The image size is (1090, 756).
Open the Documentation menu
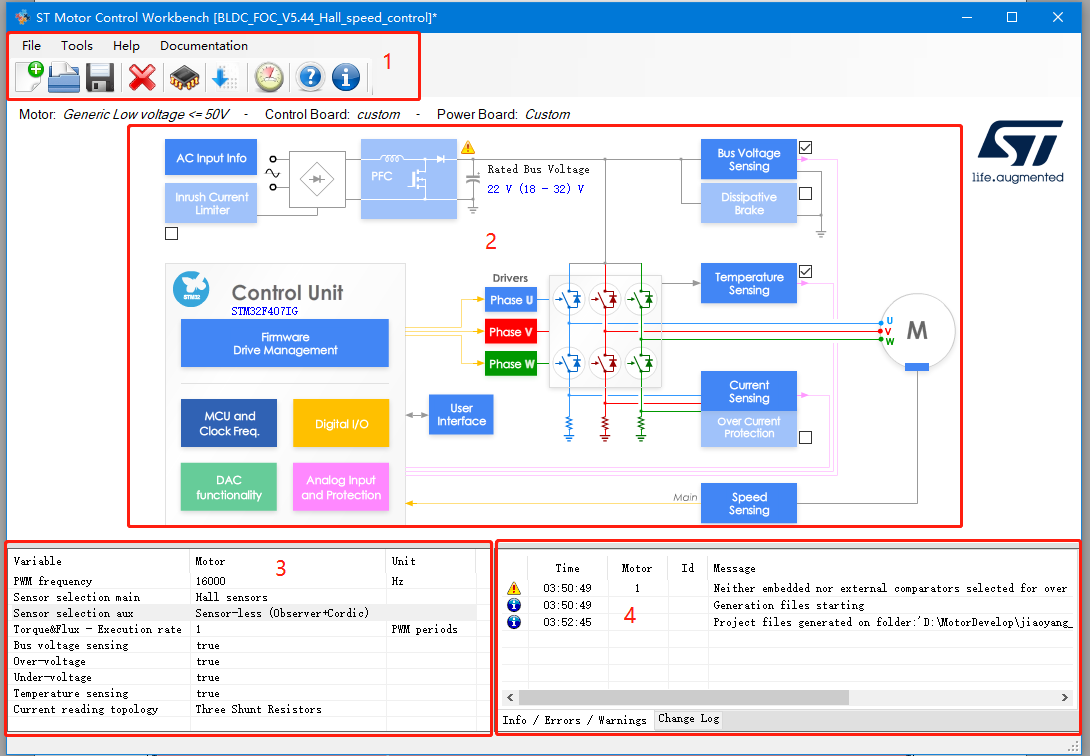point(204,46)
